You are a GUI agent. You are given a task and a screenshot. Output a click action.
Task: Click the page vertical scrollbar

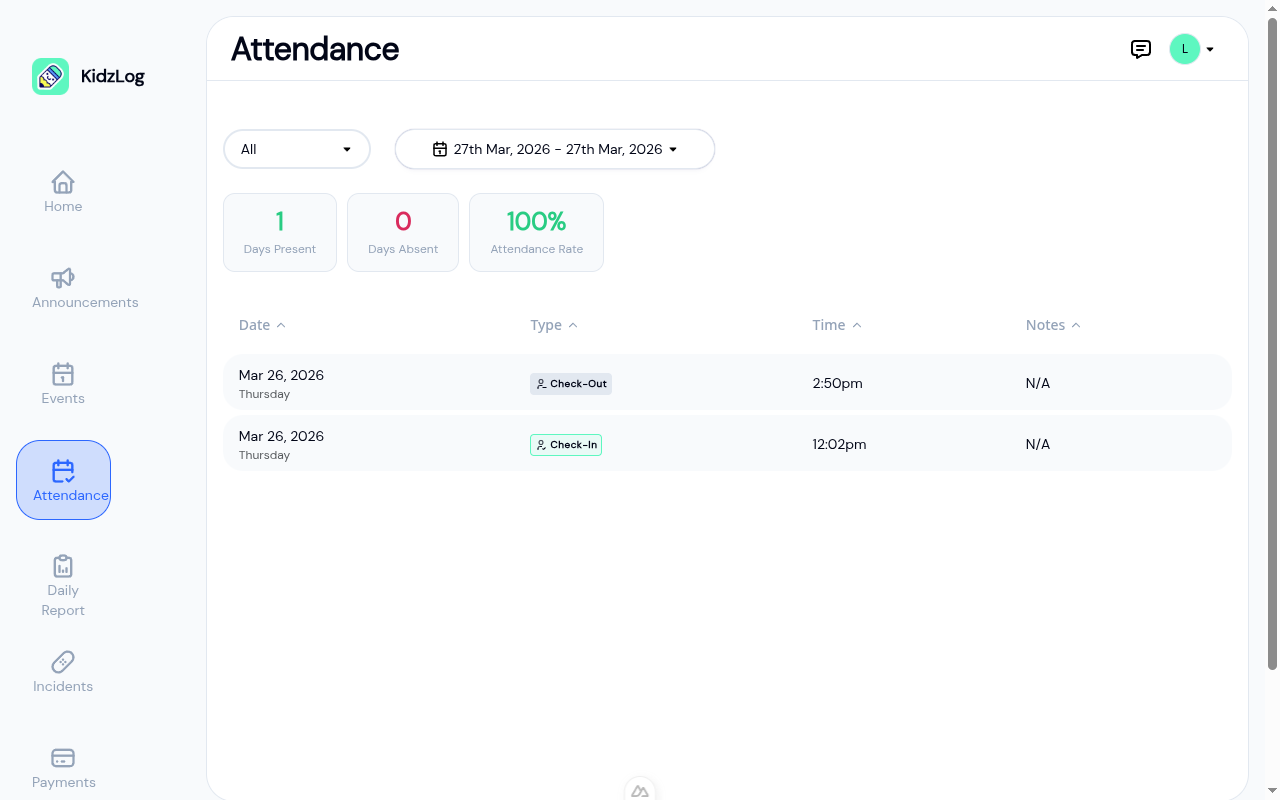1273,342
